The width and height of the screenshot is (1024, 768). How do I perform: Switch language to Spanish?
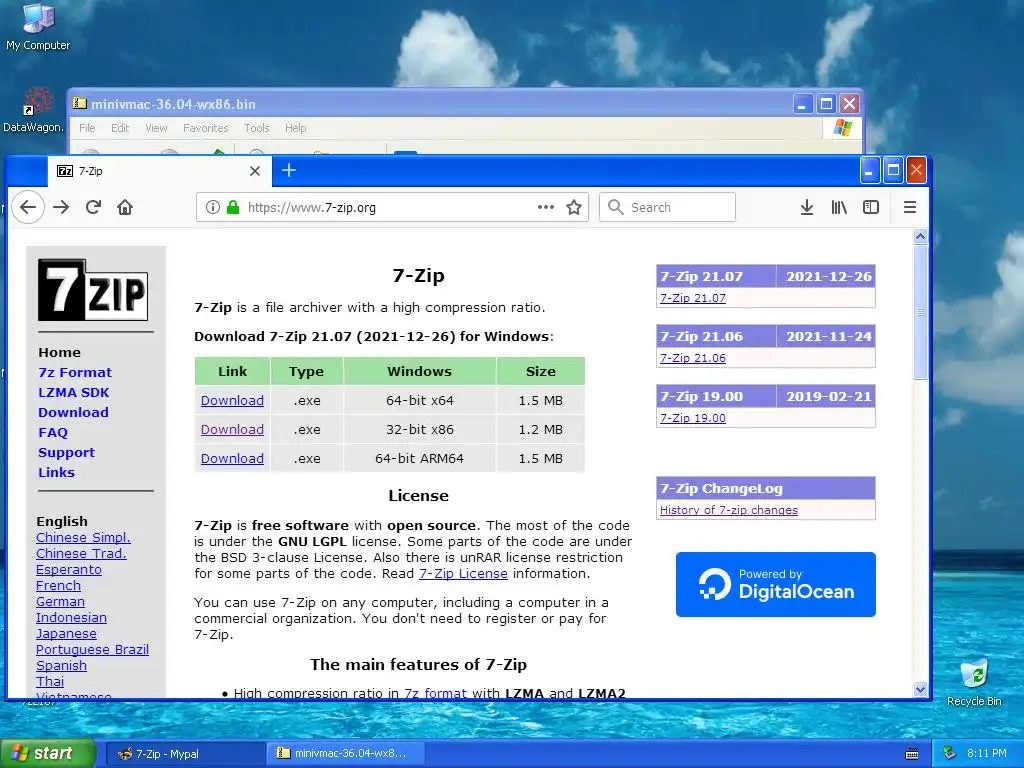pos(61,665)
